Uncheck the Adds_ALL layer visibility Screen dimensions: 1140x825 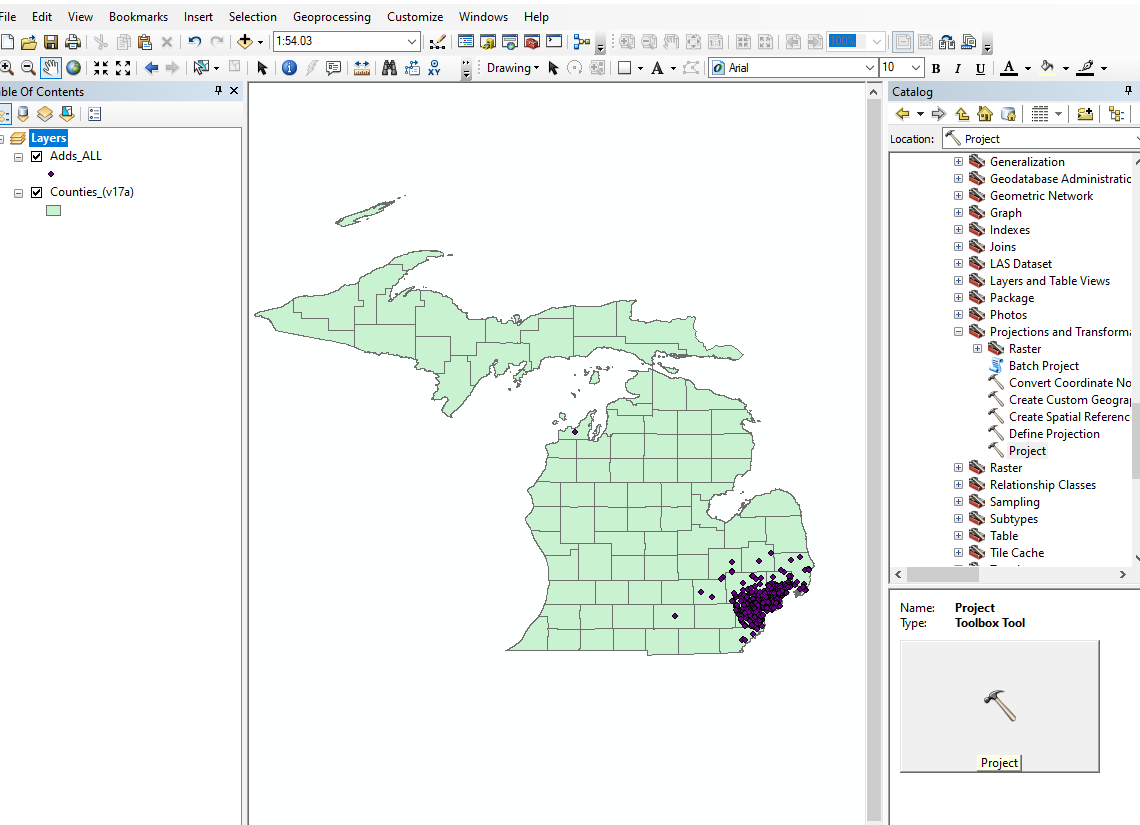(x=36, y=156)
